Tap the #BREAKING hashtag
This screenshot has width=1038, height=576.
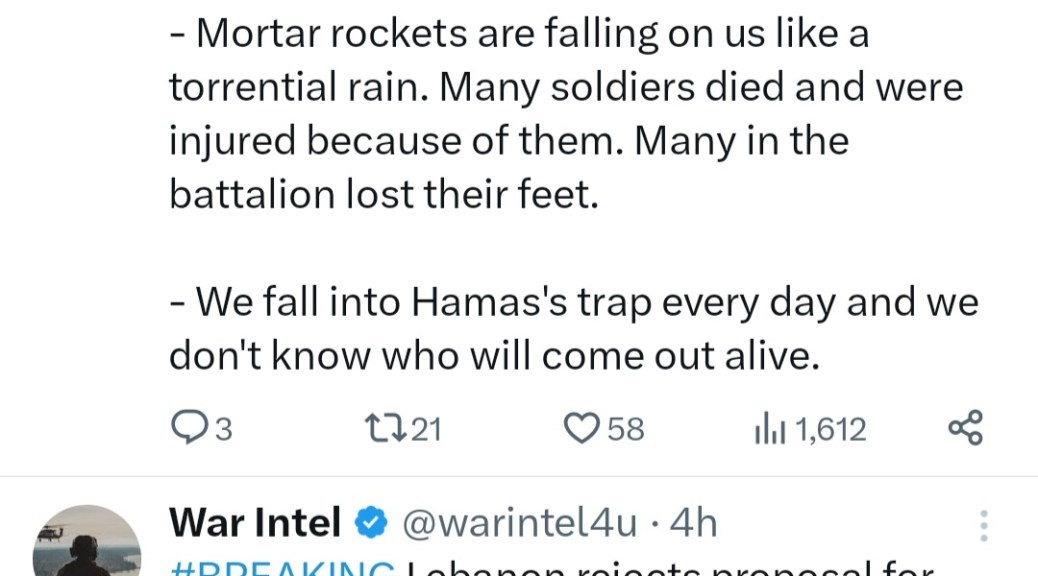[x=282, y=569]
